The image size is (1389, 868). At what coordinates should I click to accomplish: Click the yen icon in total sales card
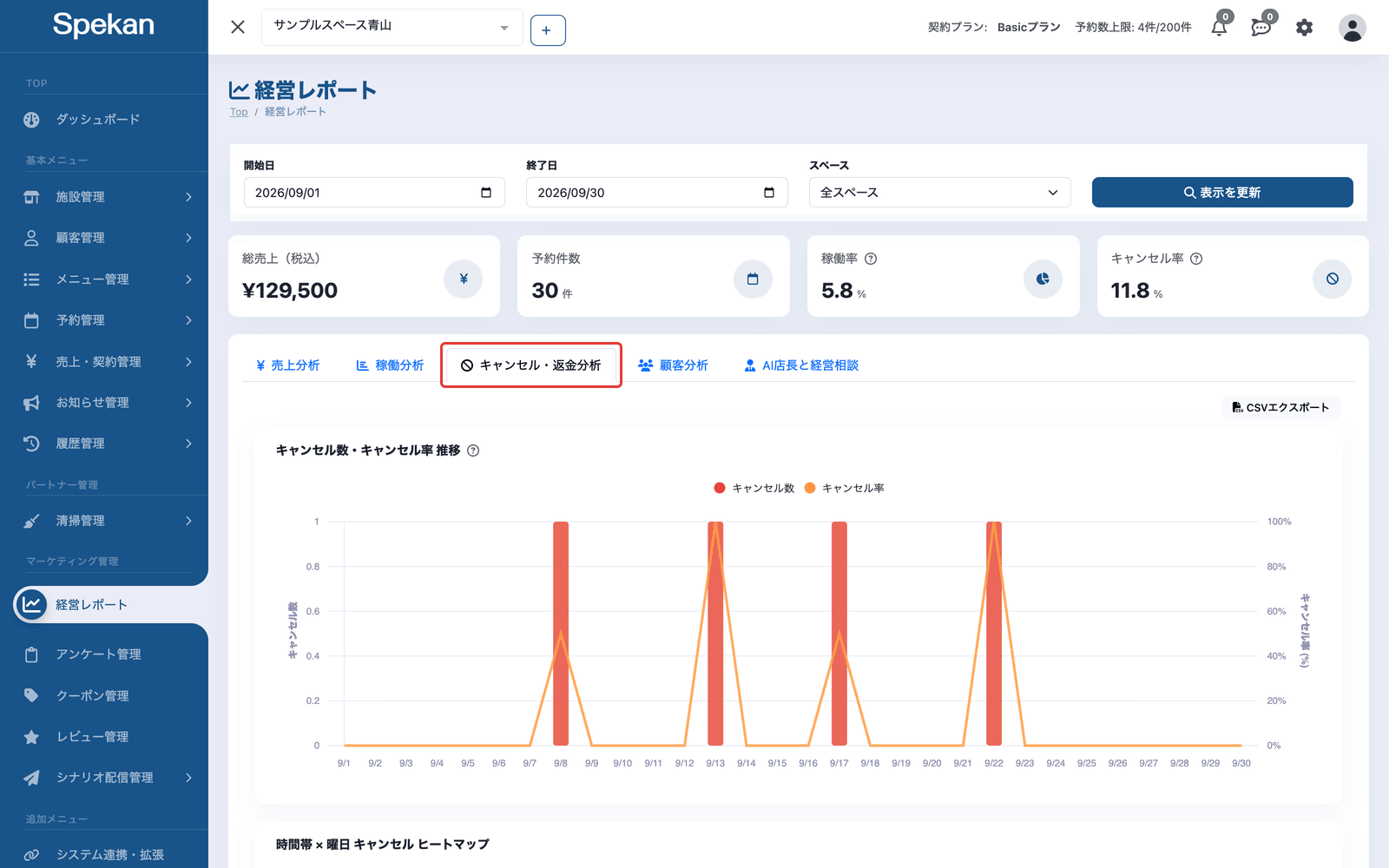pos(464,279)
